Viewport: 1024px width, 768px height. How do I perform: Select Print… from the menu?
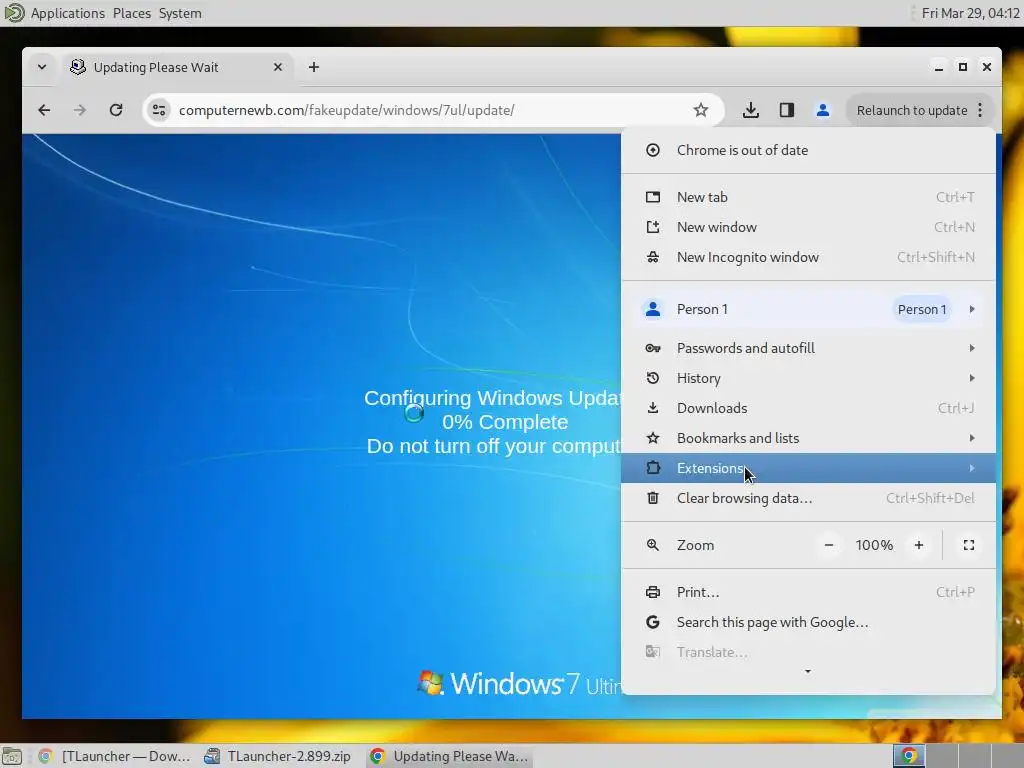click(x=808, y=592)
